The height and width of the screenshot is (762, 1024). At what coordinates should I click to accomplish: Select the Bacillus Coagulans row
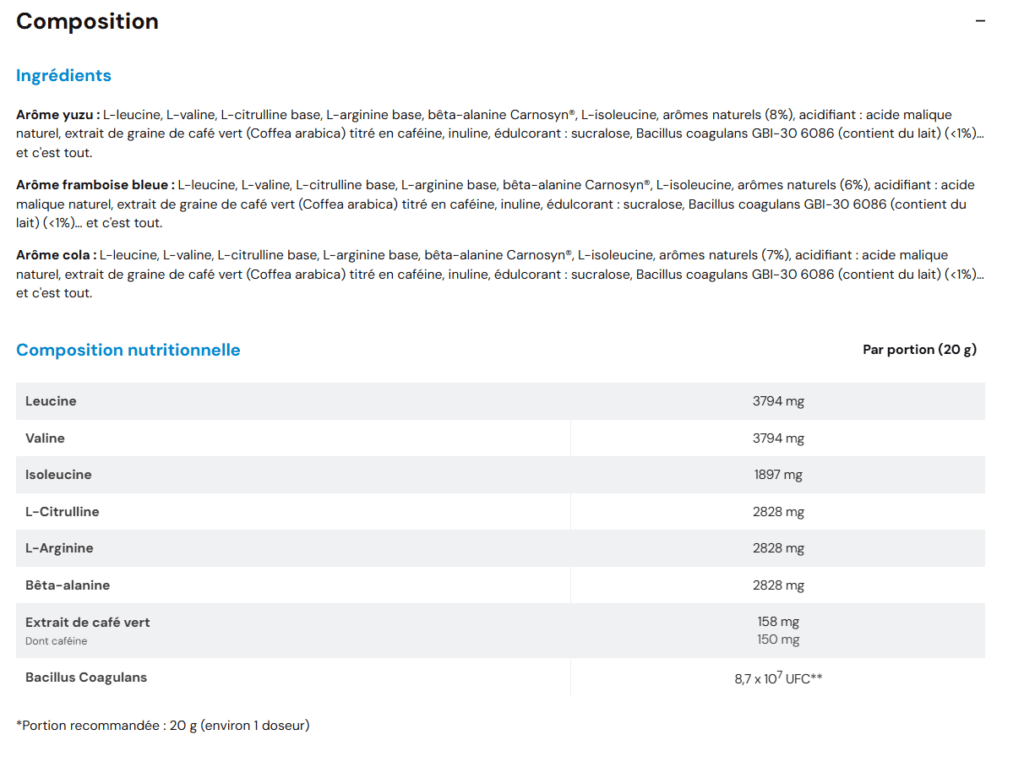pos(500,678)
